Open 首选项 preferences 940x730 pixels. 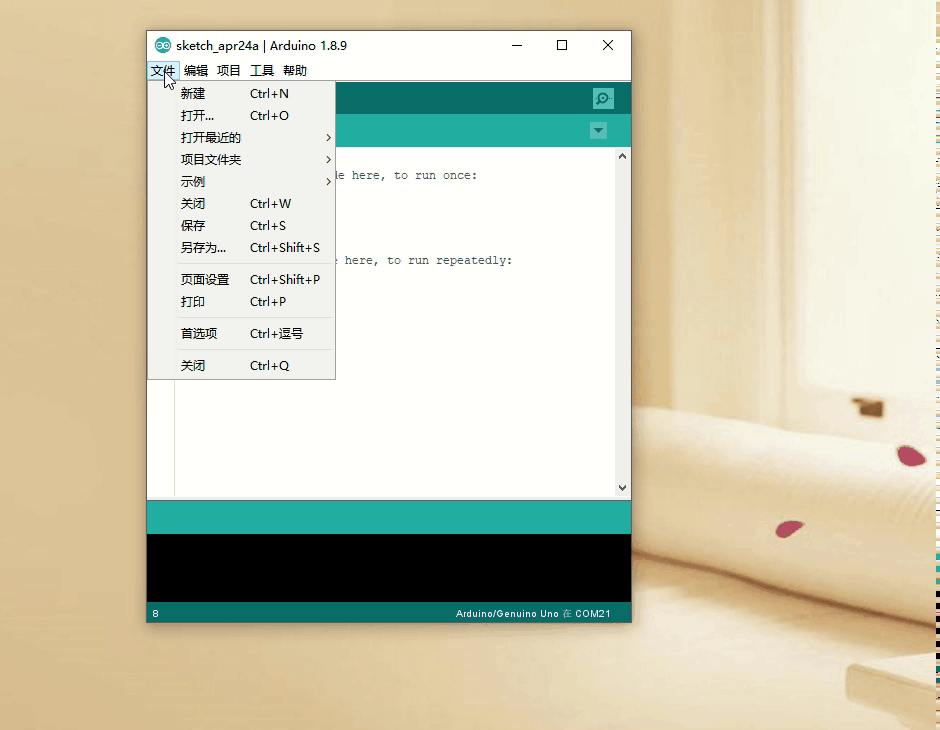[x=242, y=334]
